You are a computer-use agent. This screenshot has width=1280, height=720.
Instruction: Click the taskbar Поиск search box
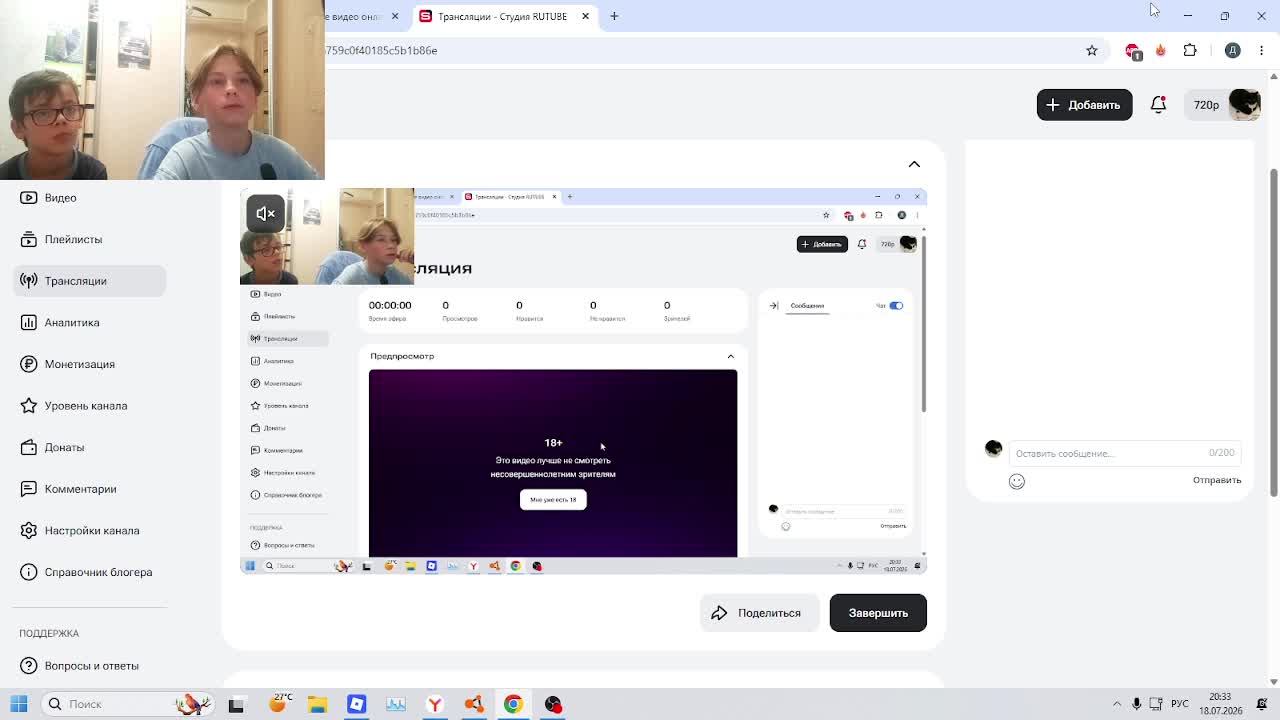[x=128, y=704]
